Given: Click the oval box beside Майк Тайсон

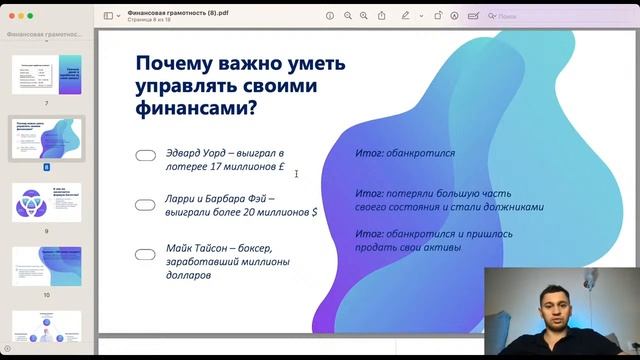Looking at the screenshot, I should pos(145,255).
